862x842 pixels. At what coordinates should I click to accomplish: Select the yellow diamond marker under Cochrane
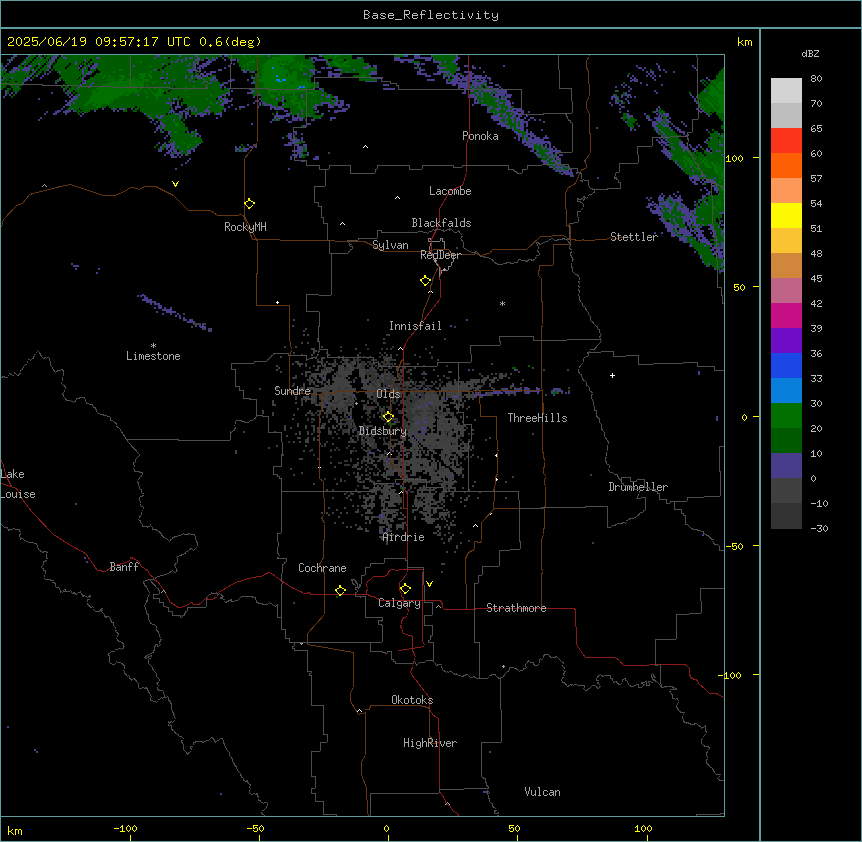340,590
